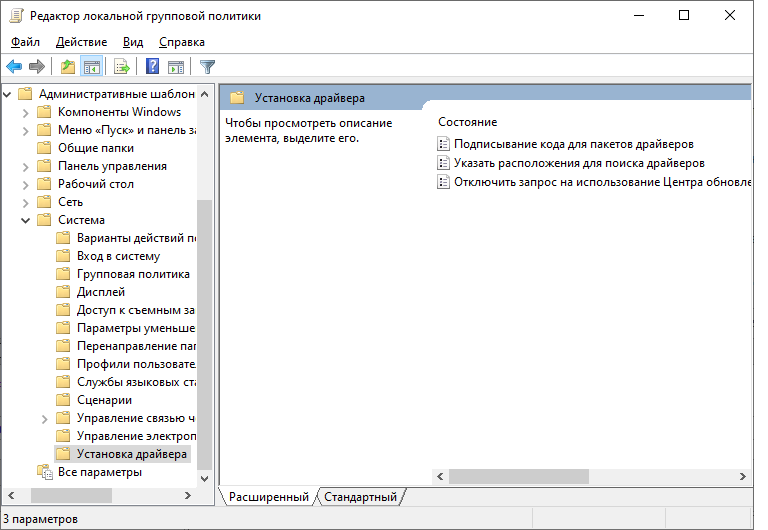Select policy Подписывание кода для пакетов драйверов
Viewport: 768px width, 530px height.
point(574,144)
